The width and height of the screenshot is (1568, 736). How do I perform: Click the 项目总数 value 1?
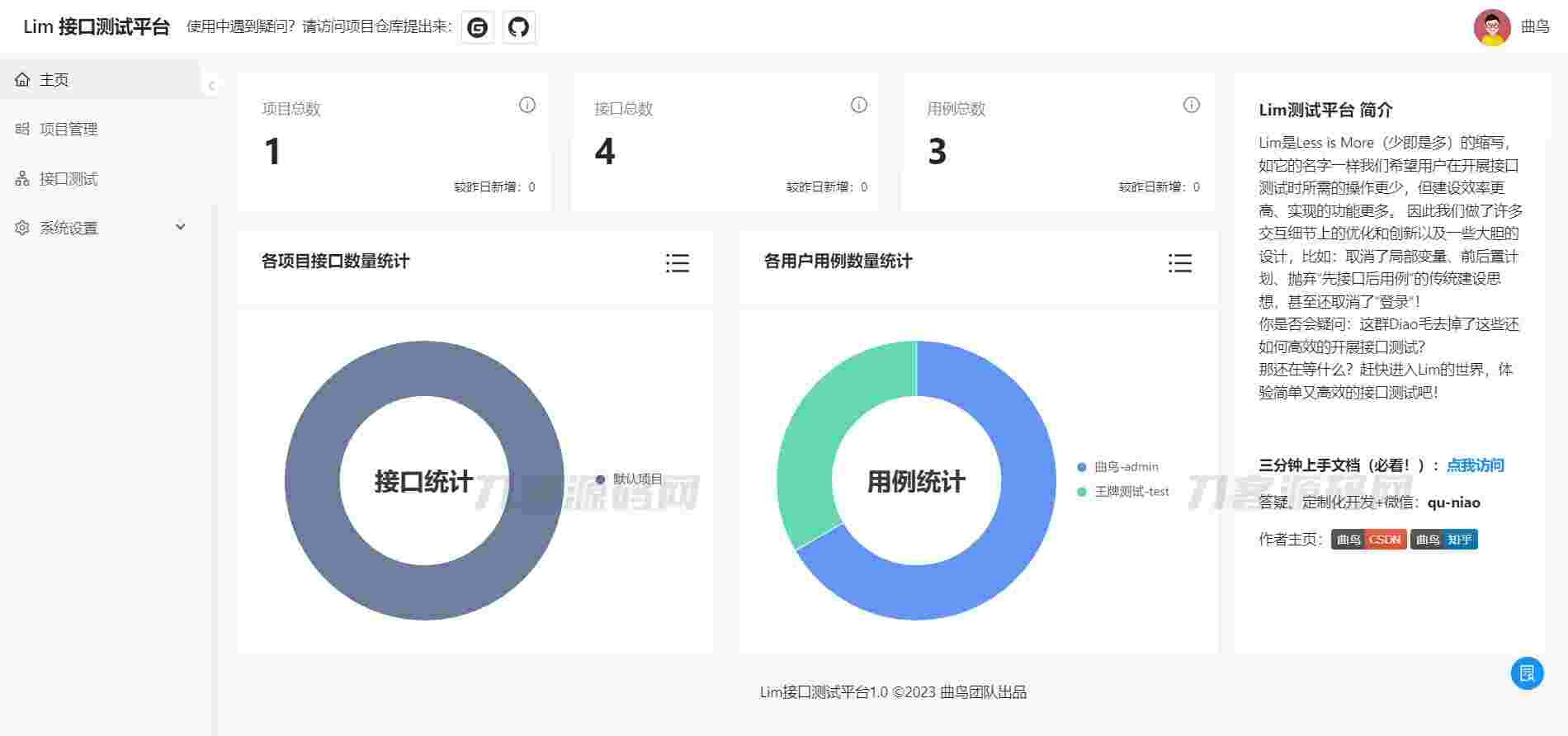coord(272,152)
